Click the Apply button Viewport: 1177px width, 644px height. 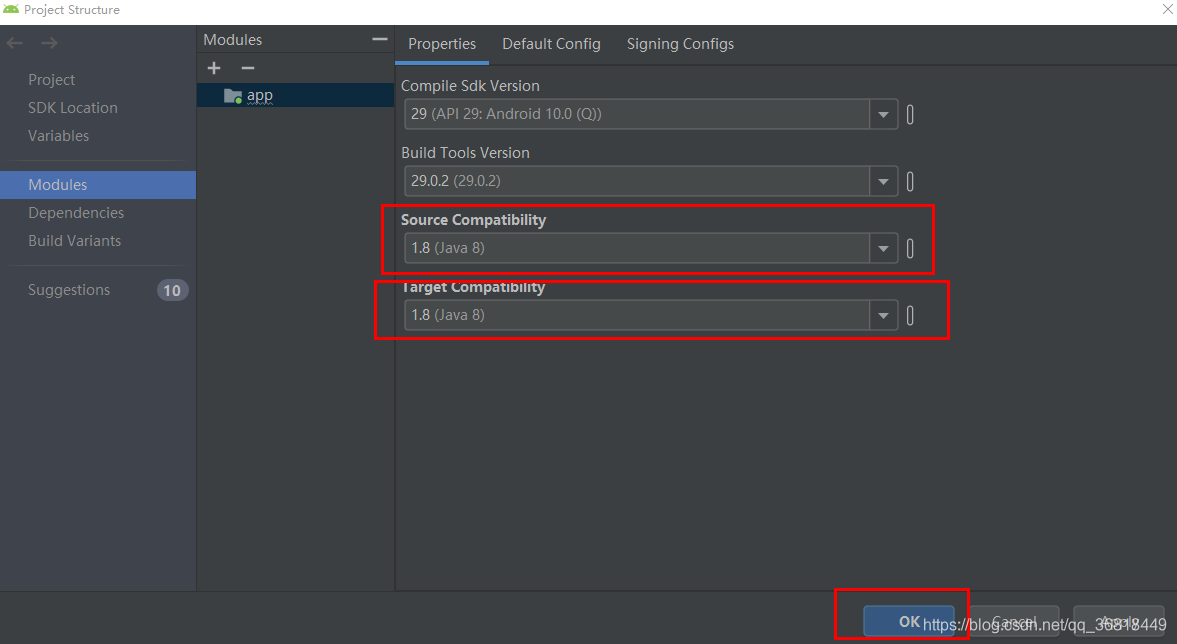pos(1119,621)
